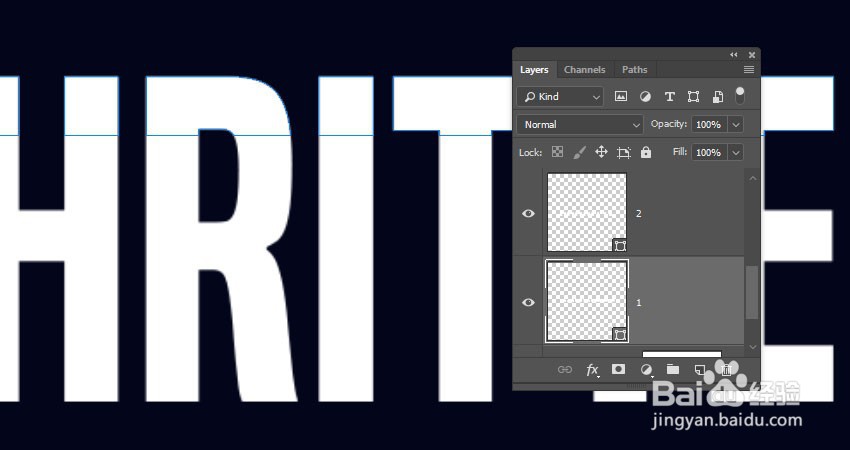Lock all with the padlock icon

click(x=646, y=152)
